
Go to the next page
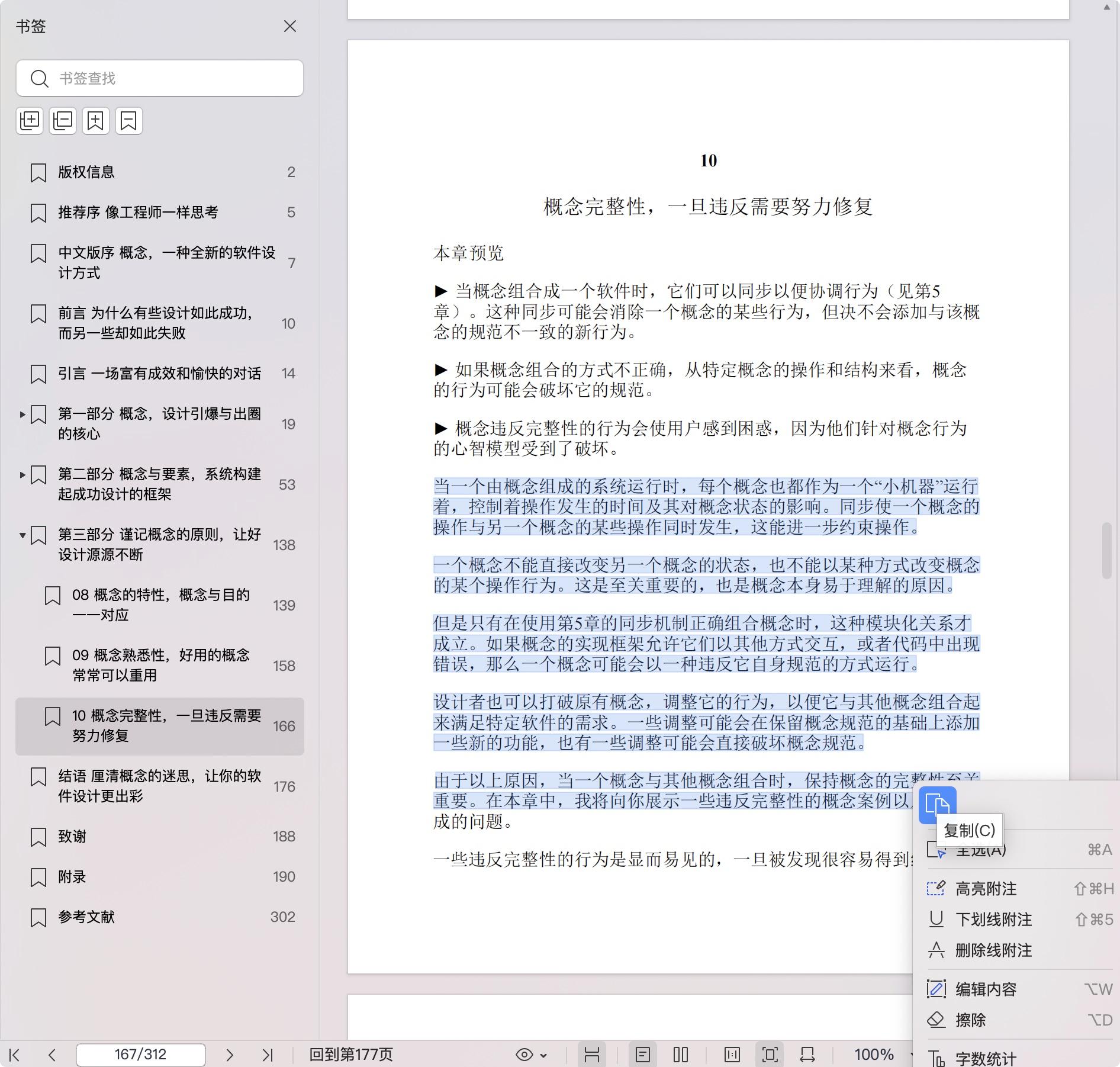click(x=230, y=1055)
